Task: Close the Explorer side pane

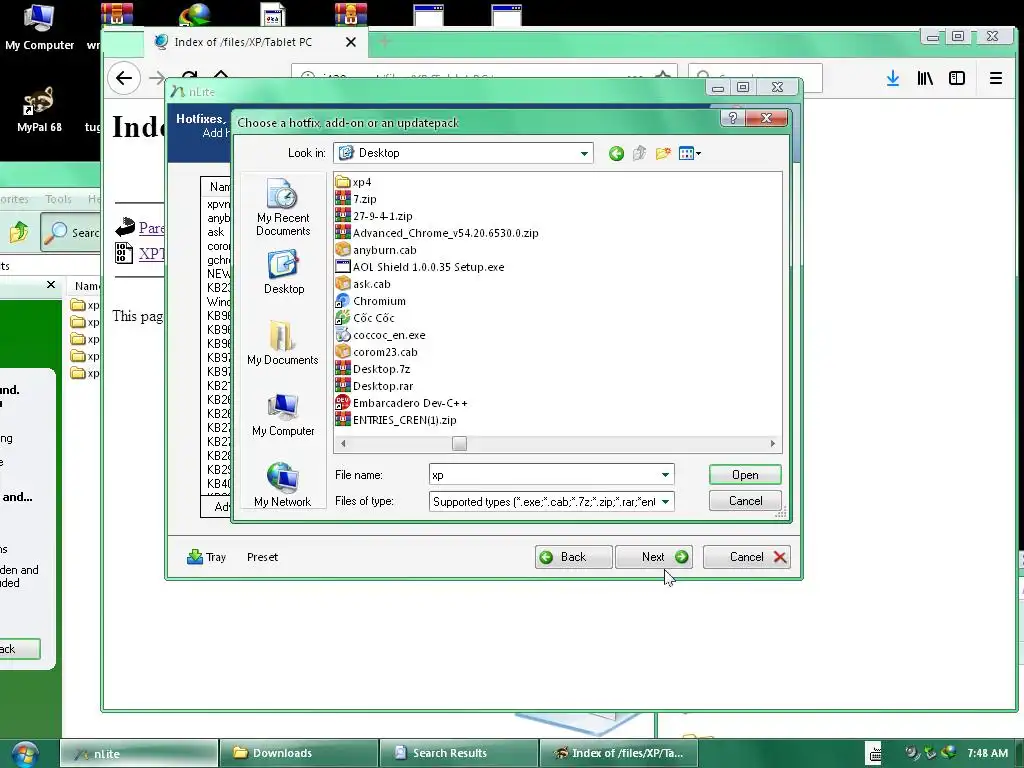Action: pyautogui.click(x=51, y=285)
